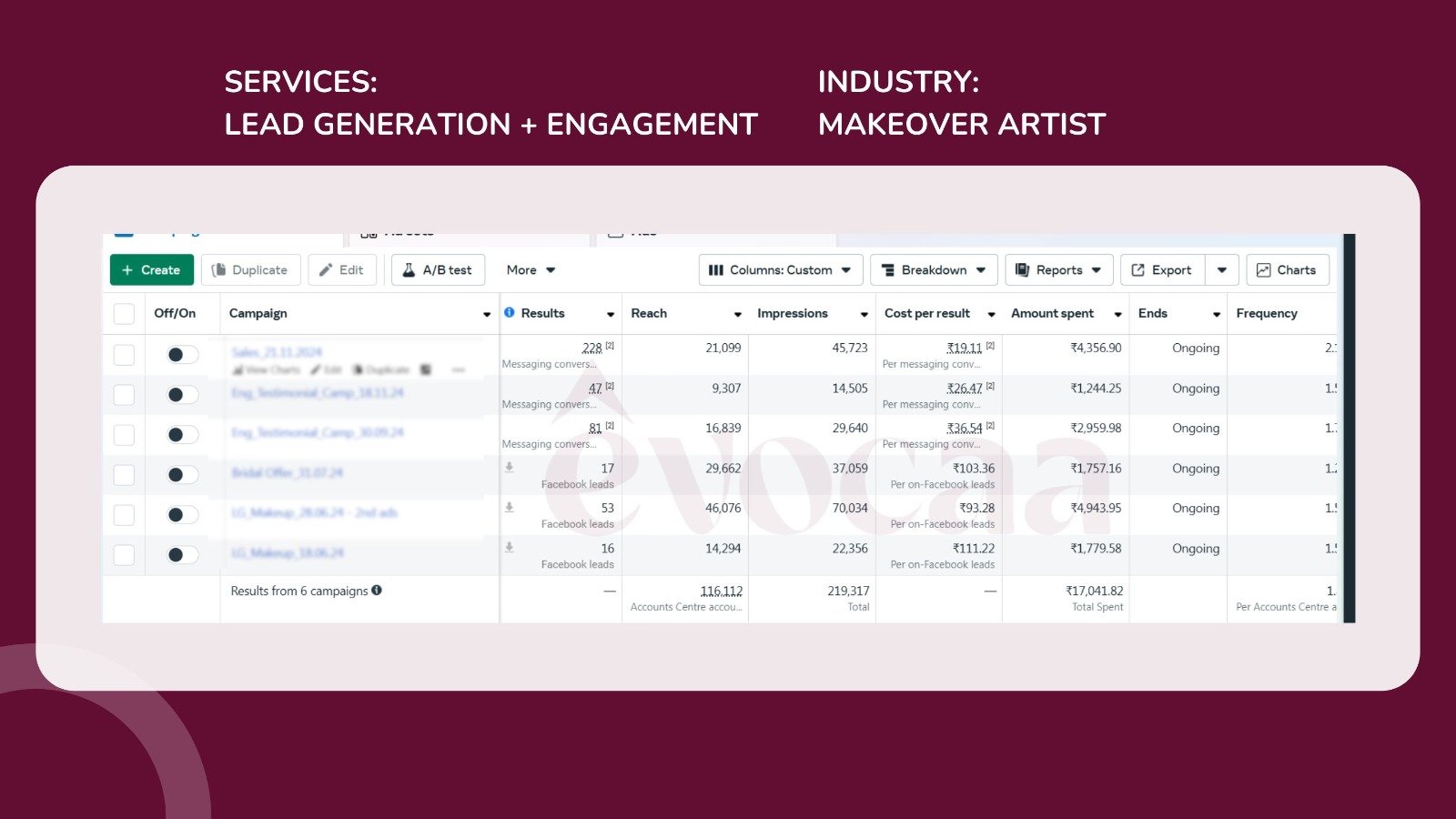
Task: Toggle the Off/On switch for the ₹1,757.16 campaign
Action: pos(182,475)
